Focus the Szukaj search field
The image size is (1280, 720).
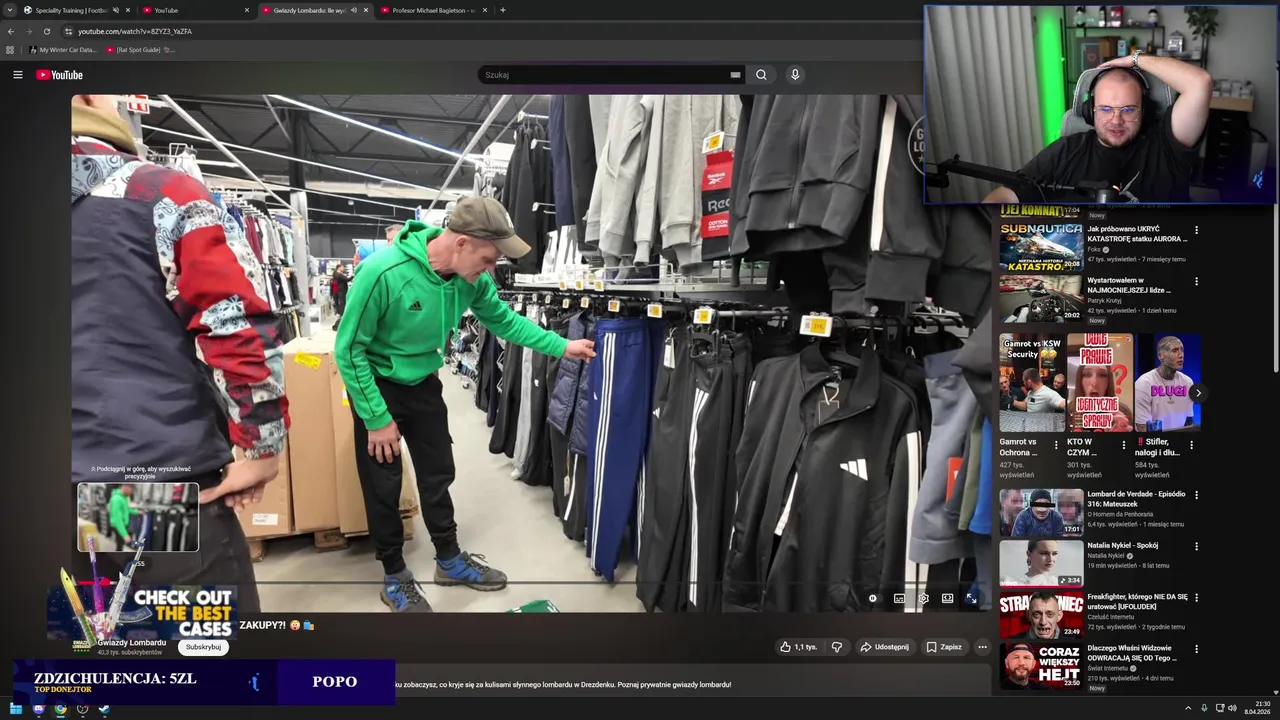coord(605,75)
